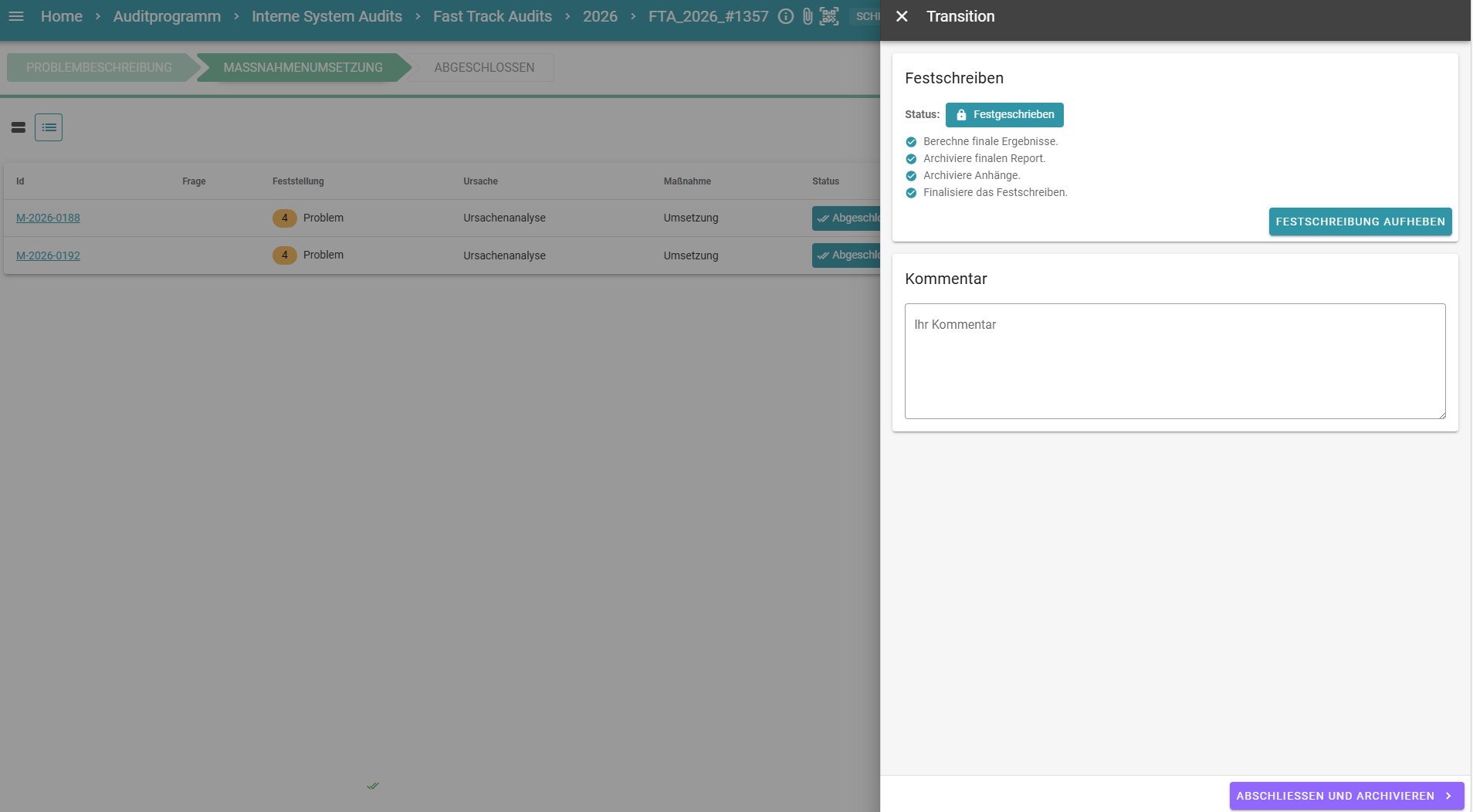Image resolution: width=1473 pixels, height=812 pixels.
Task: Navigate to Interne System Audits breadcrumb
Action: [x=327, y=16]
